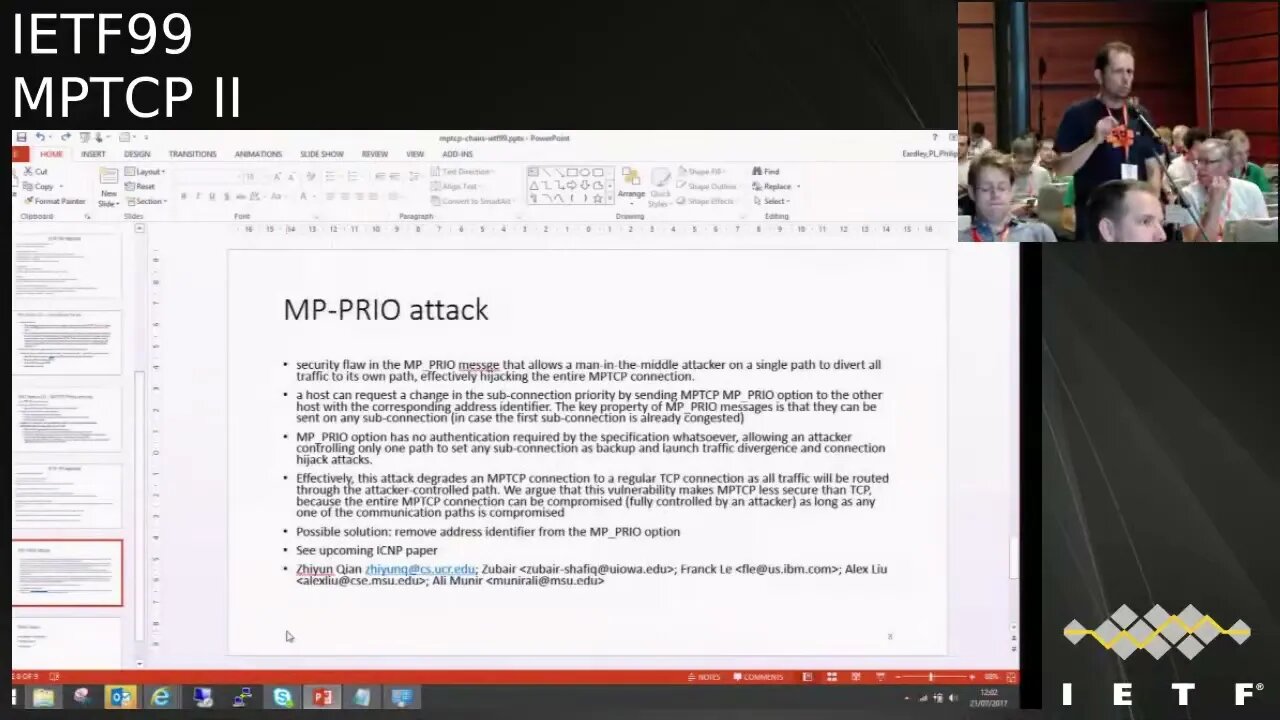
Task: Toggle bullet list formatting
Action: tap(331, 176)
